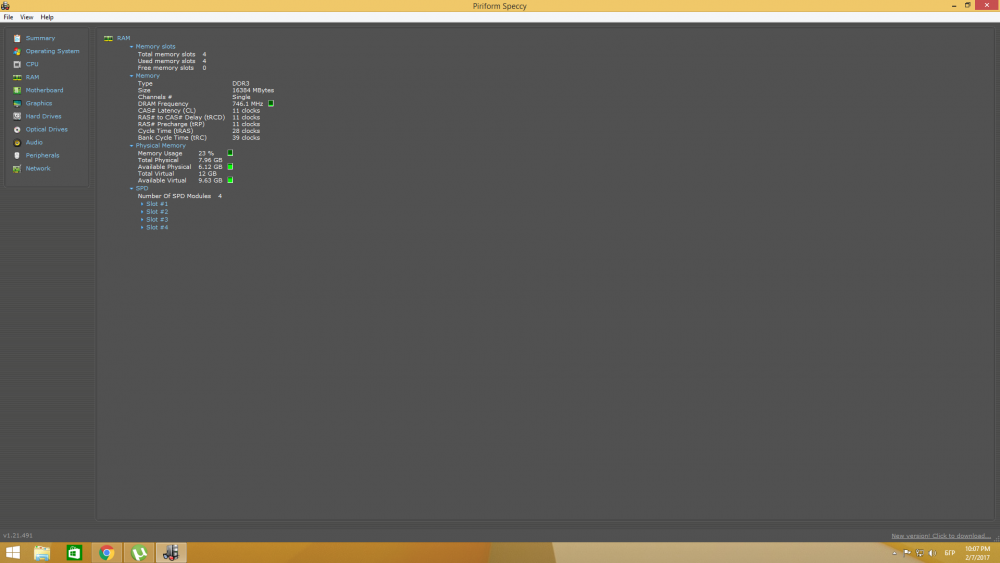
Task: Select the Total Physical 7.96 GB value
Action: pos(210,160)
